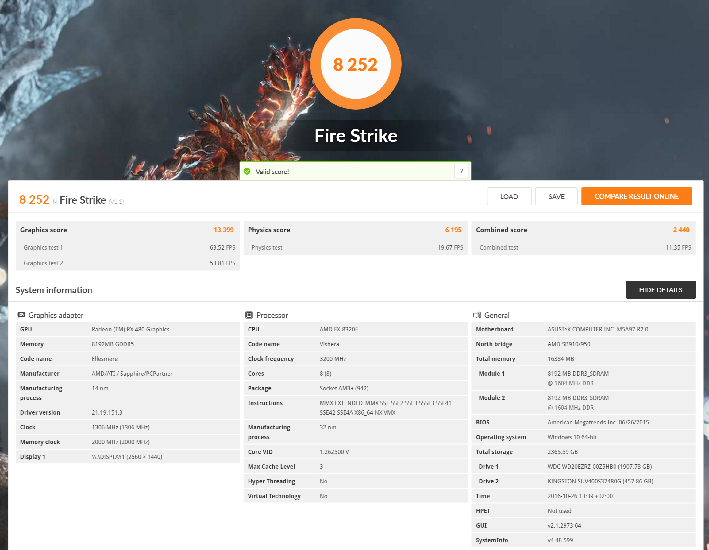Viewport: 709px width, 550px height.
Task: Click the HPET Not used row
Action: [583, 511]
